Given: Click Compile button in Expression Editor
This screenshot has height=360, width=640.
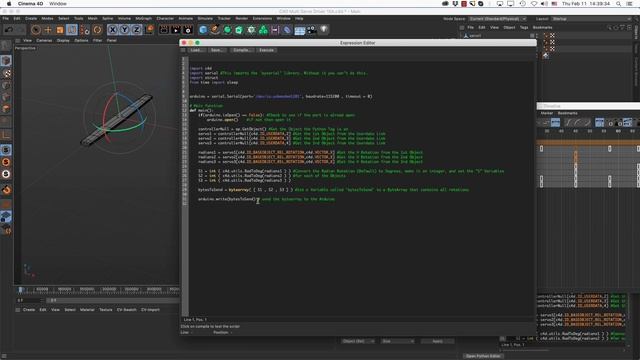Looking at the screenshot, I should tap(242, 50).
